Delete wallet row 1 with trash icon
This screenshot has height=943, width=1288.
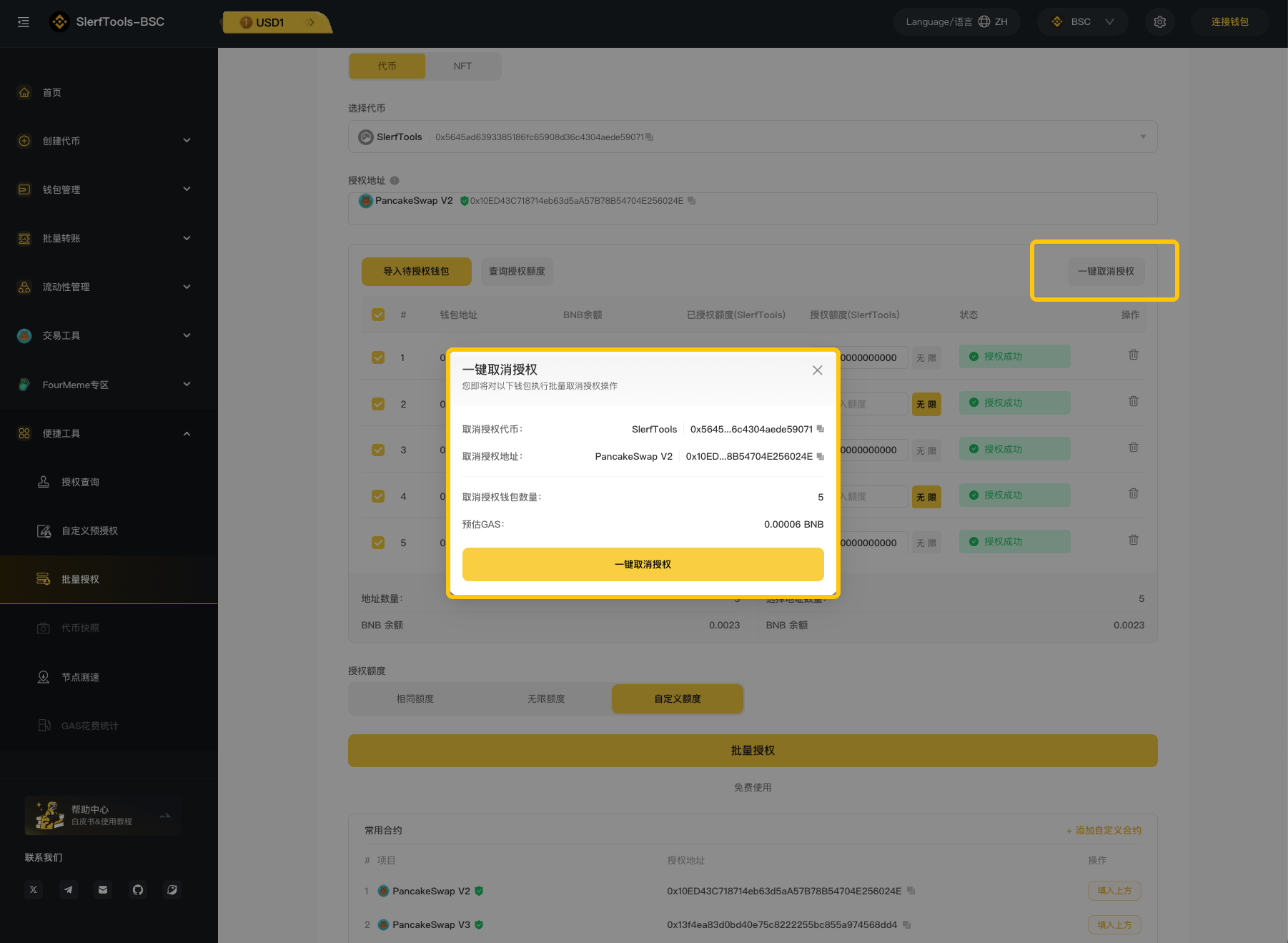(1133, 355)
